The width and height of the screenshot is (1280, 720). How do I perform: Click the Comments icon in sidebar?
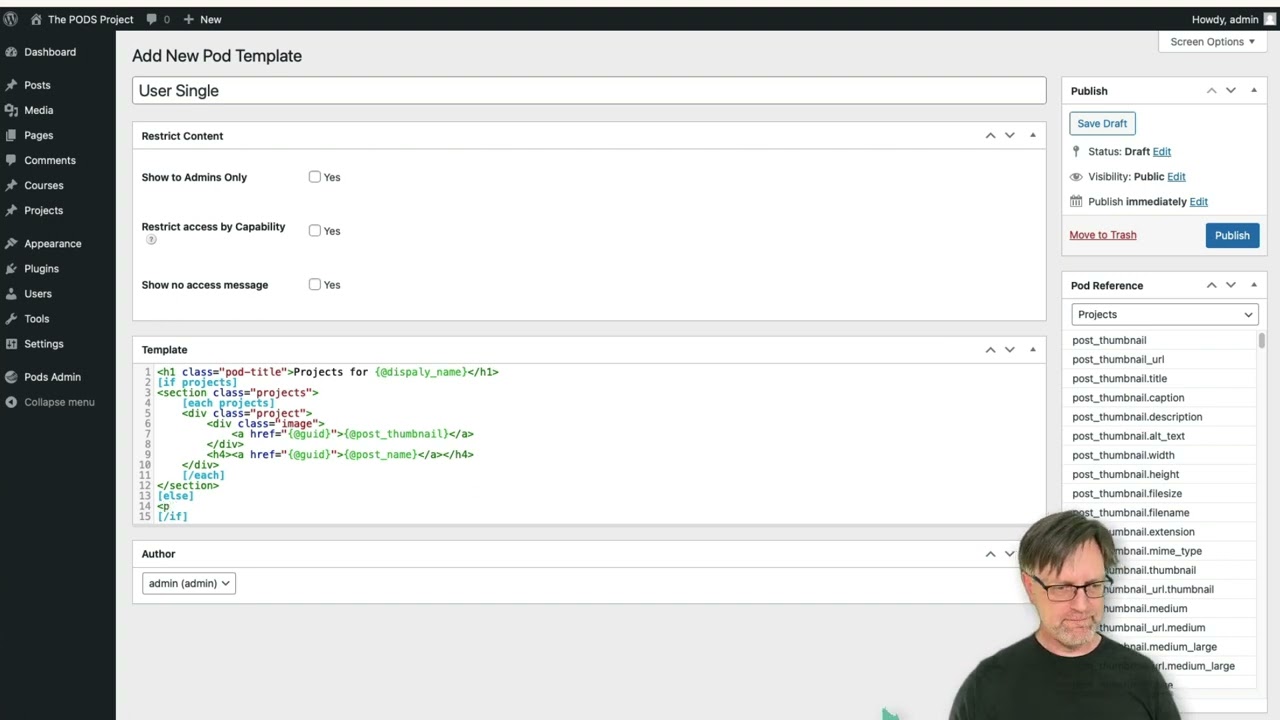coord(11,160)
